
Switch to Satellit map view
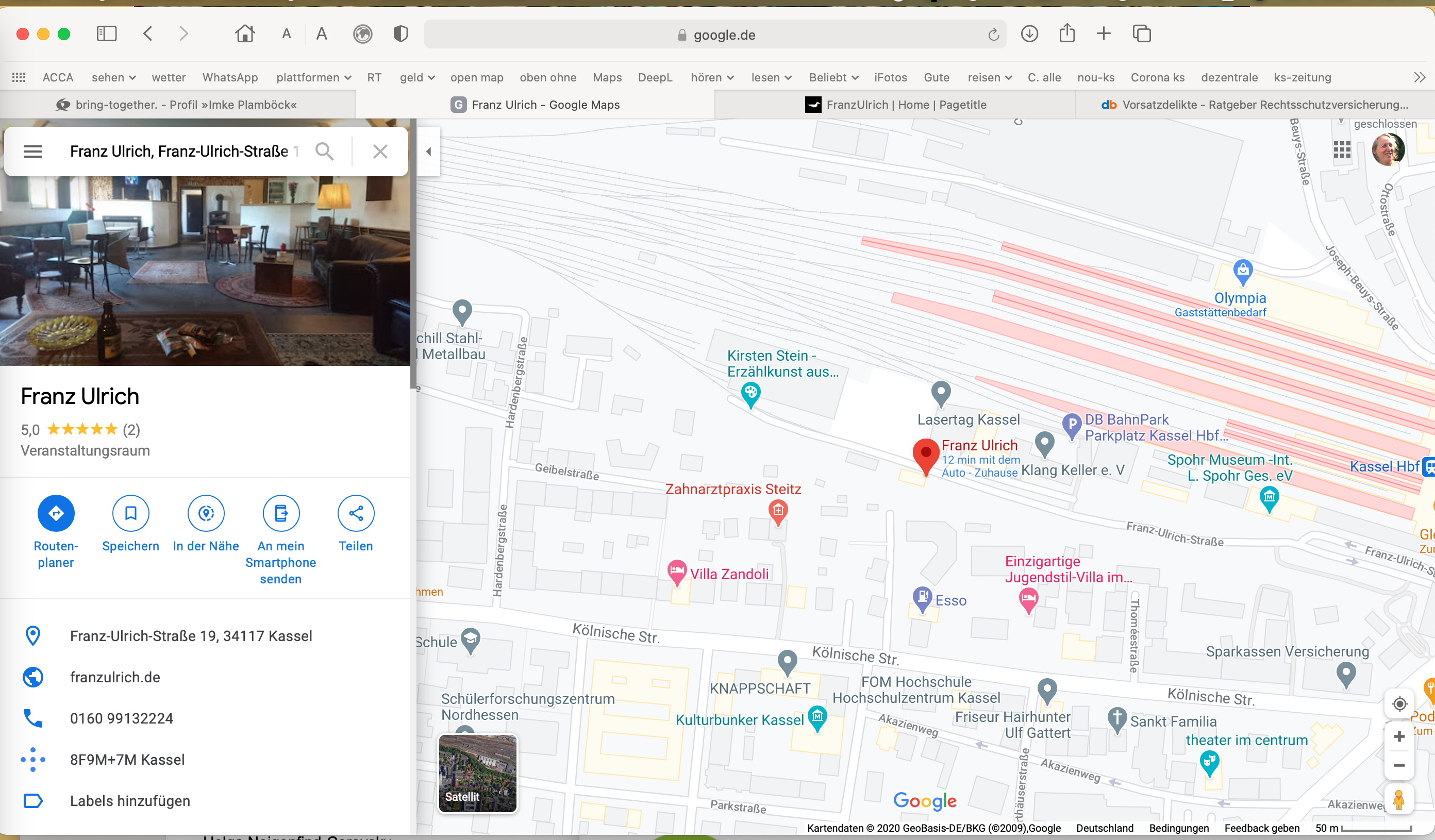click(478, 773)
